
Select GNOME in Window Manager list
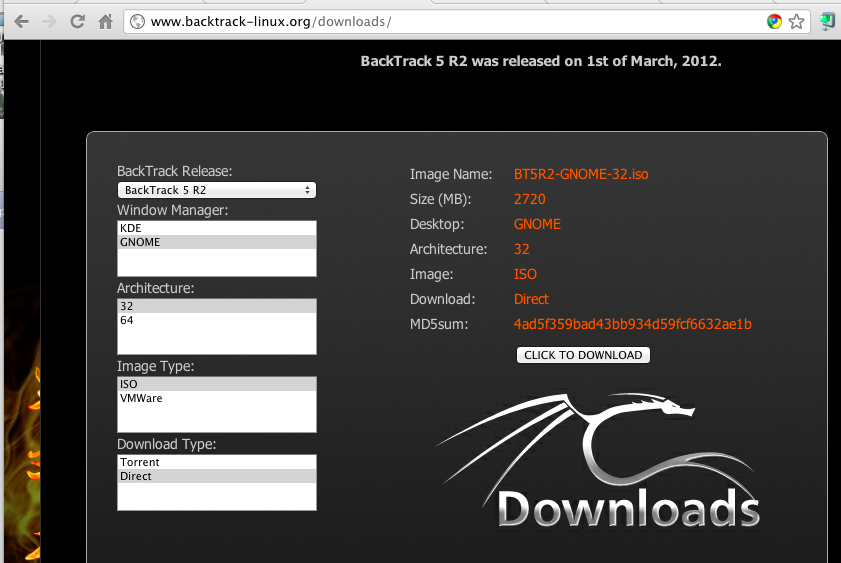[217, 242]
